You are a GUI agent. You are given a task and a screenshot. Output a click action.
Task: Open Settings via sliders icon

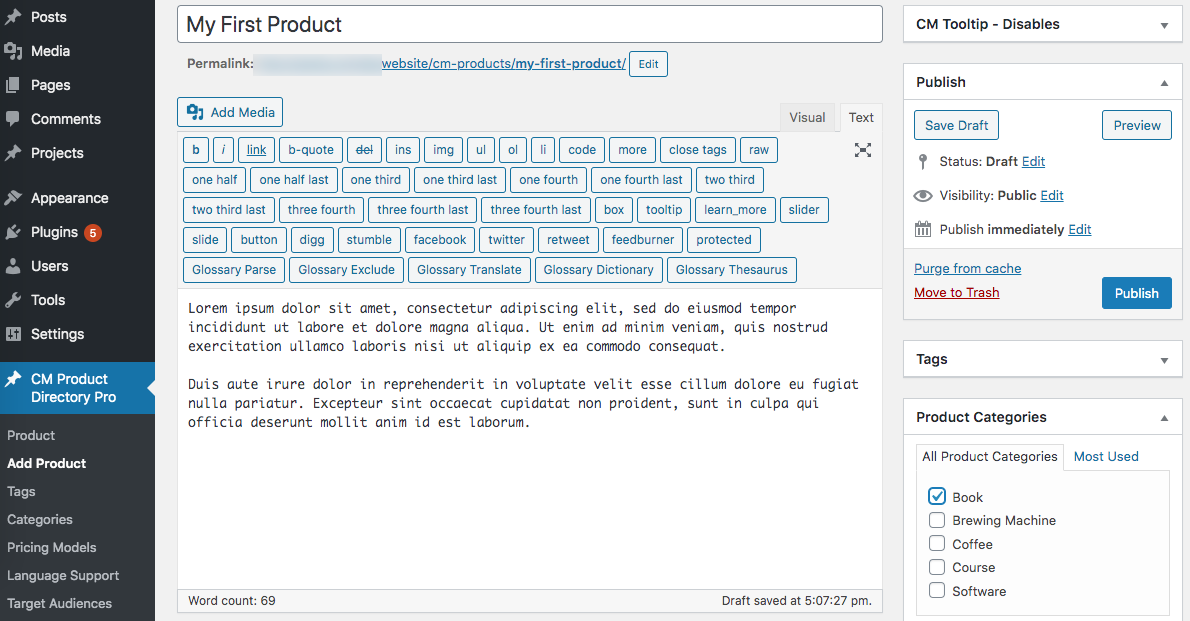pyautogui.click(x=13, y=334)
